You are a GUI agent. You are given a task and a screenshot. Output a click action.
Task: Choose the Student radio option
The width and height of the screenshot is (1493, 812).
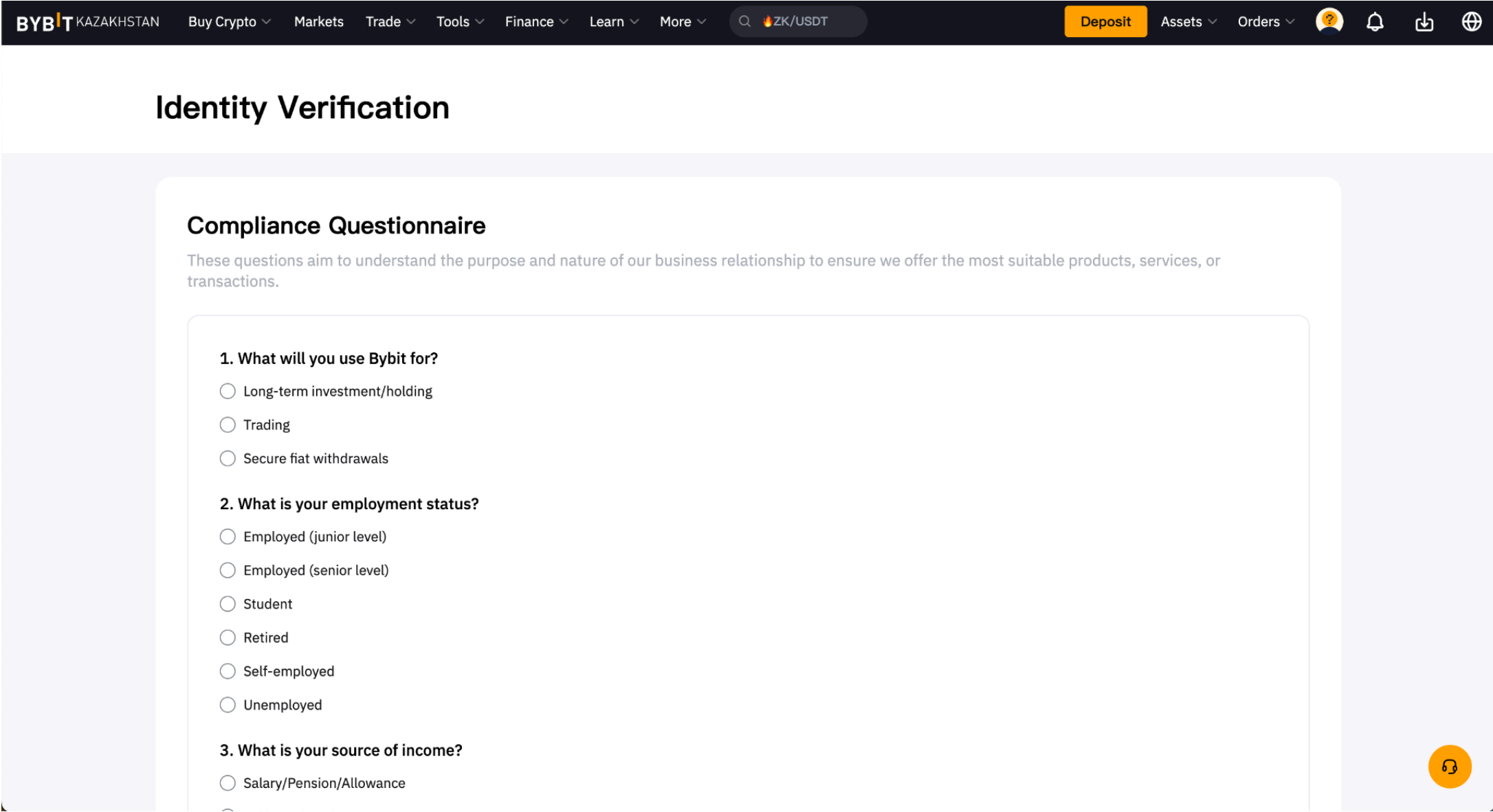coord(228,605)
